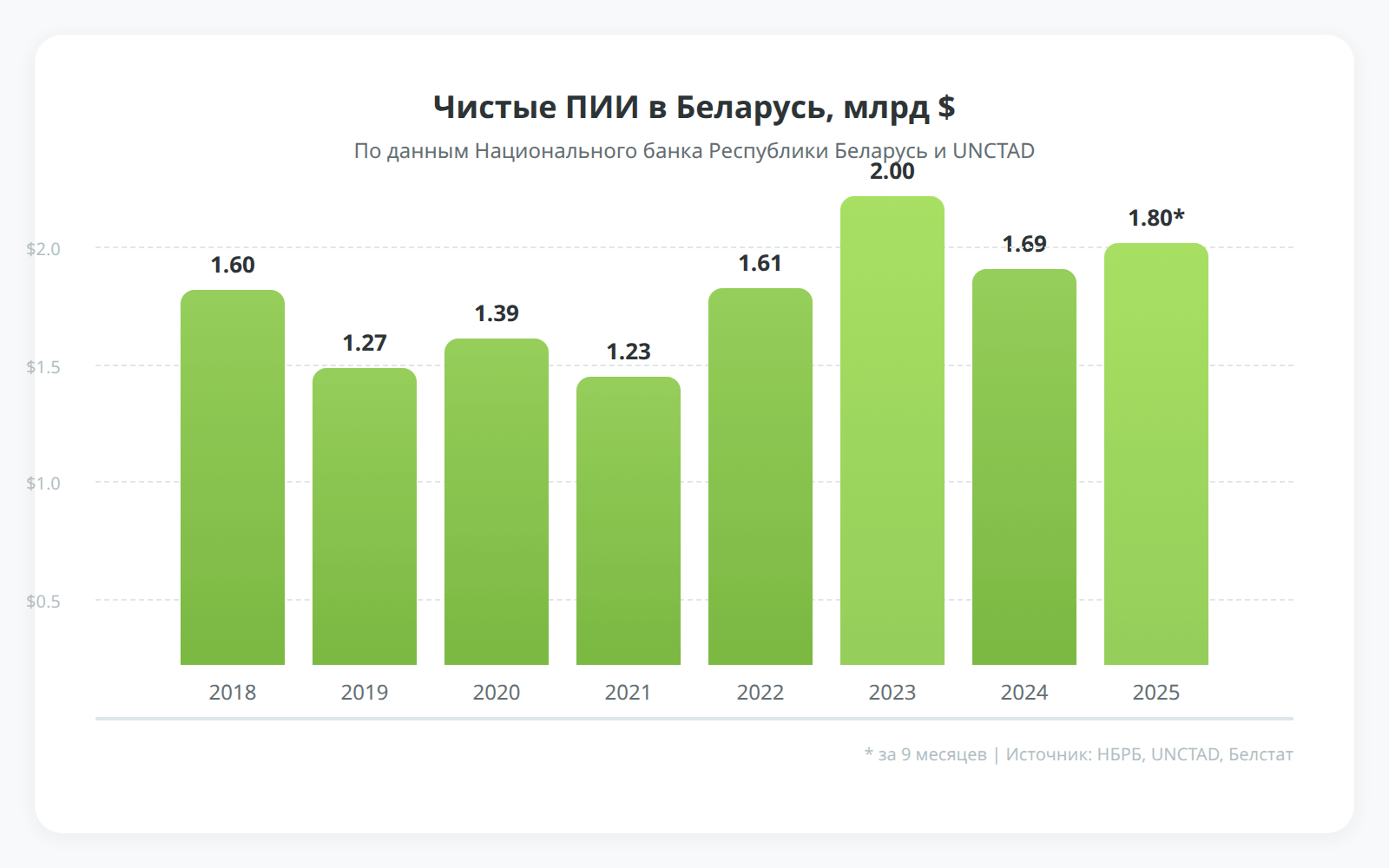Select the tallest bar for 2023
Image resolution: width=1389 pixels, height=868 pixels.
click(x=892, y=431)
